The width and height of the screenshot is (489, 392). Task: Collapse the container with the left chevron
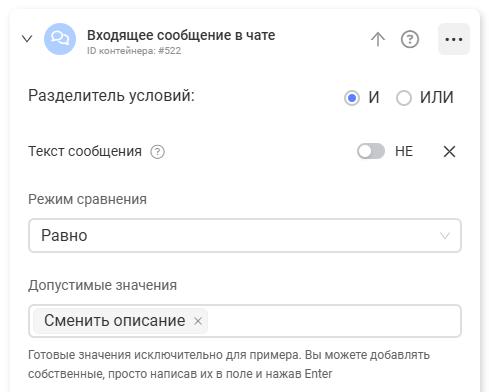tap(27, 39)
